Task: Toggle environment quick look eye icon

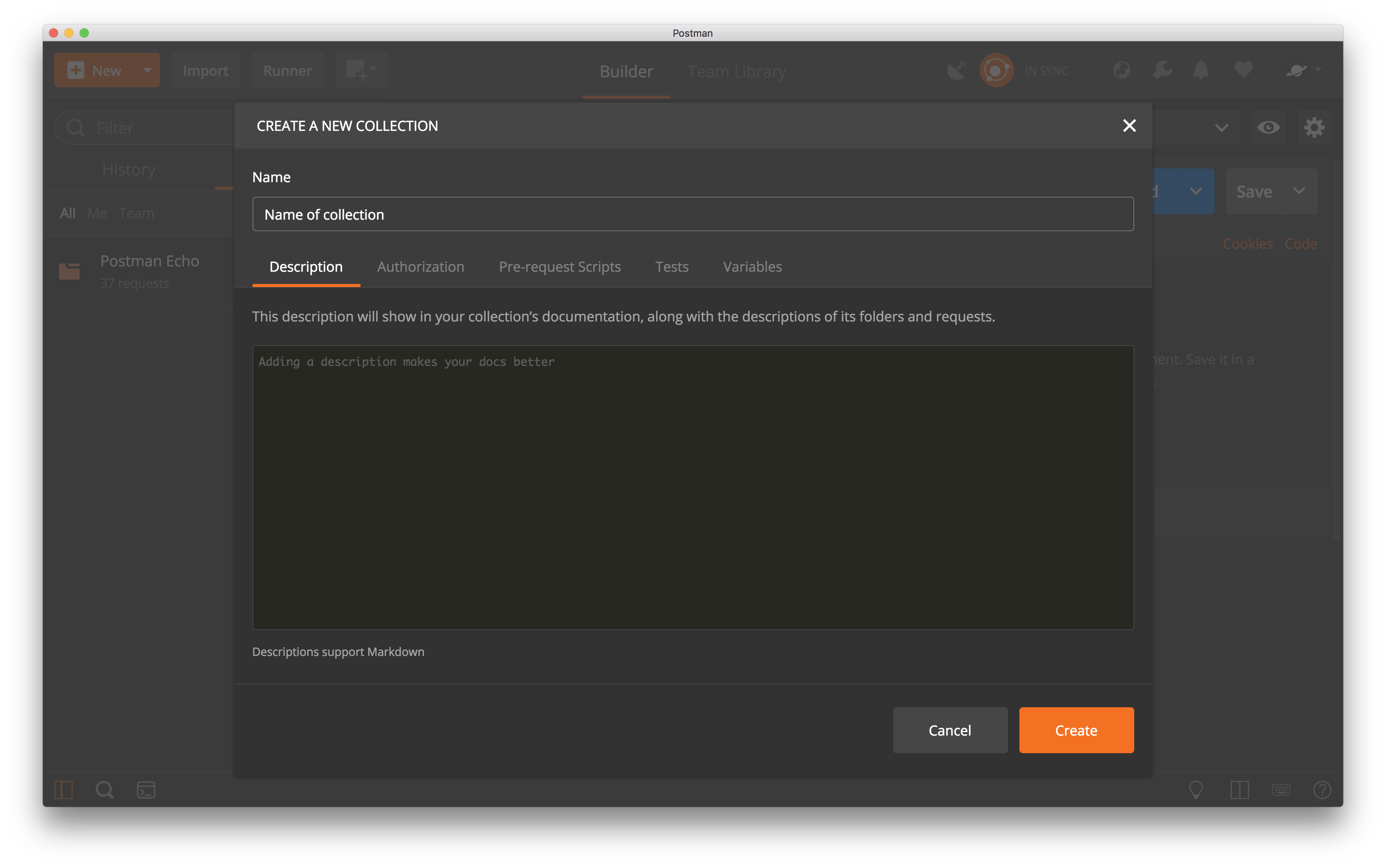Action: pos(1269,127)
